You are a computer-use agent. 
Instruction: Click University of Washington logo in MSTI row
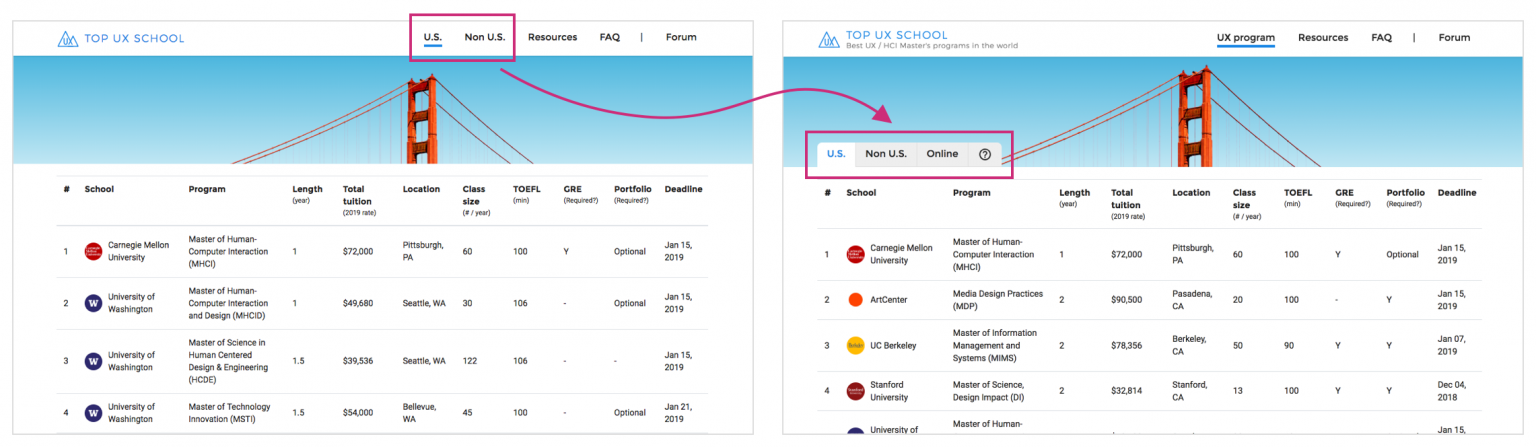(x=93, y=412)
